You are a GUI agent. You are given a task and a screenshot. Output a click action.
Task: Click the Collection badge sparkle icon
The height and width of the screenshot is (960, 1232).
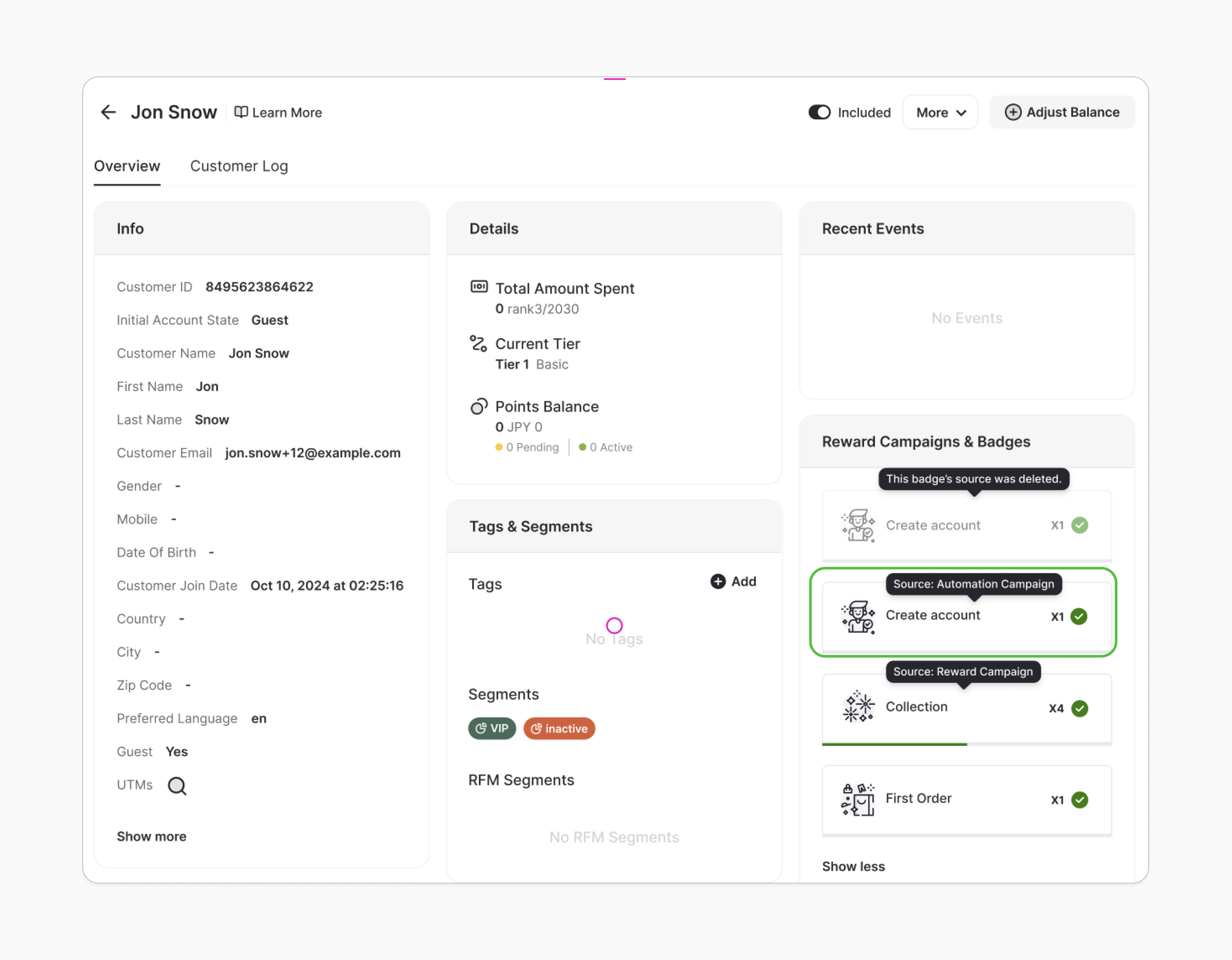pos(858,707)
